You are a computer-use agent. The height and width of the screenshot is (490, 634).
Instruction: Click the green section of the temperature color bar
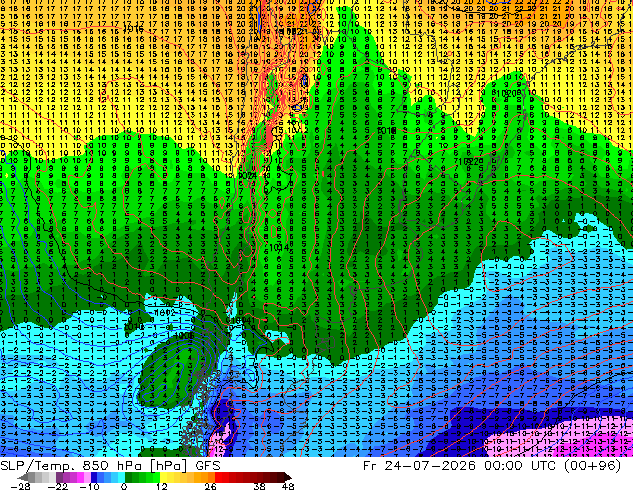(x=142, y=477)
